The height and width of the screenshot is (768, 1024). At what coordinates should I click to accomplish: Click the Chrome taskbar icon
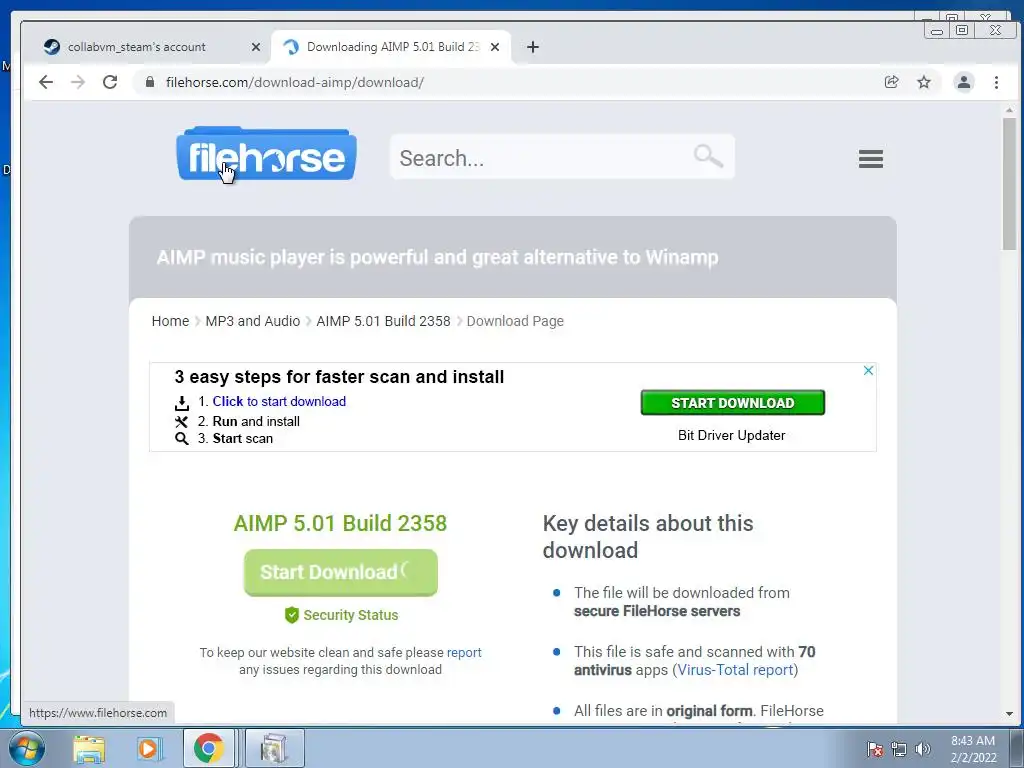coord(208,748)
